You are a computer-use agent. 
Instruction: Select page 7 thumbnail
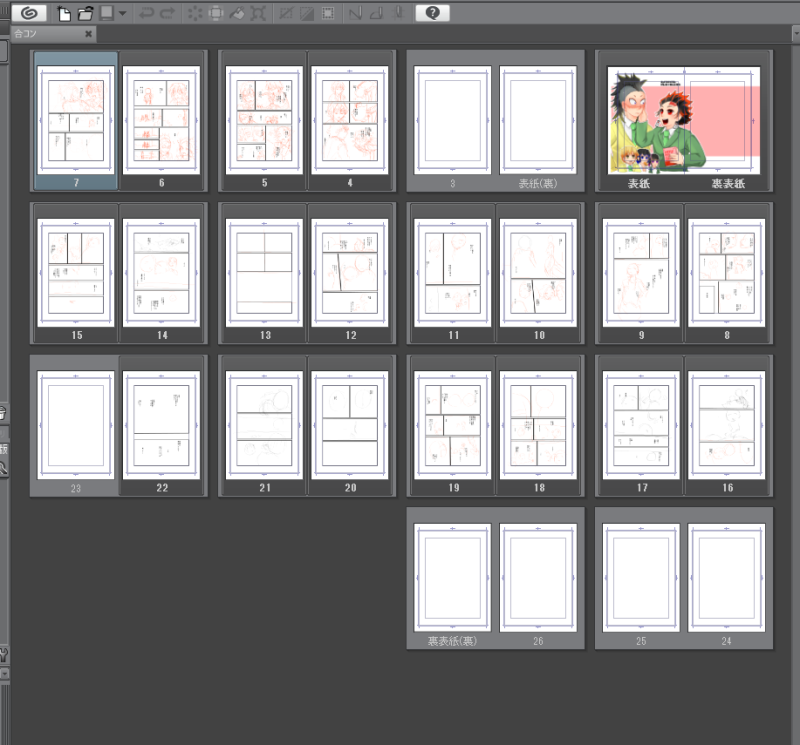point(76,120)
